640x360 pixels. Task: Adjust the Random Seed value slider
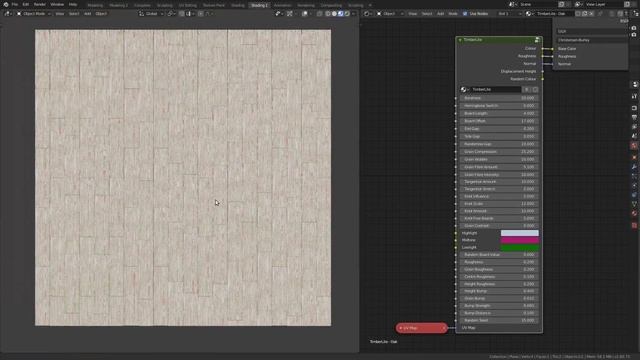499,320
